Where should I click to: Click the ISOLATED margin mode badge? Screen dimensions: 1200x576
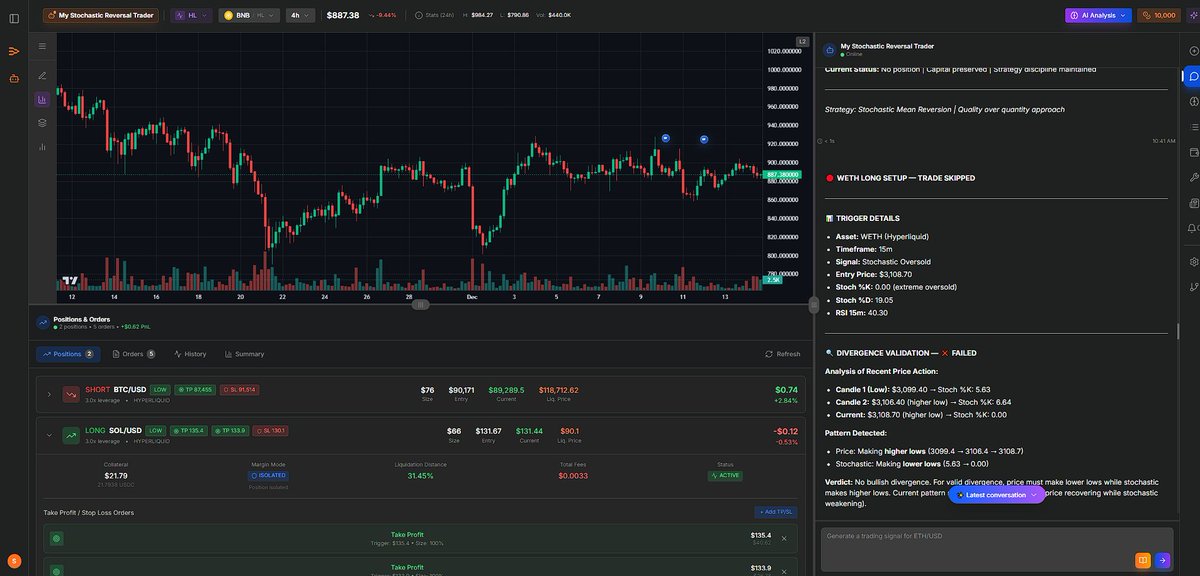pos(267,475)
